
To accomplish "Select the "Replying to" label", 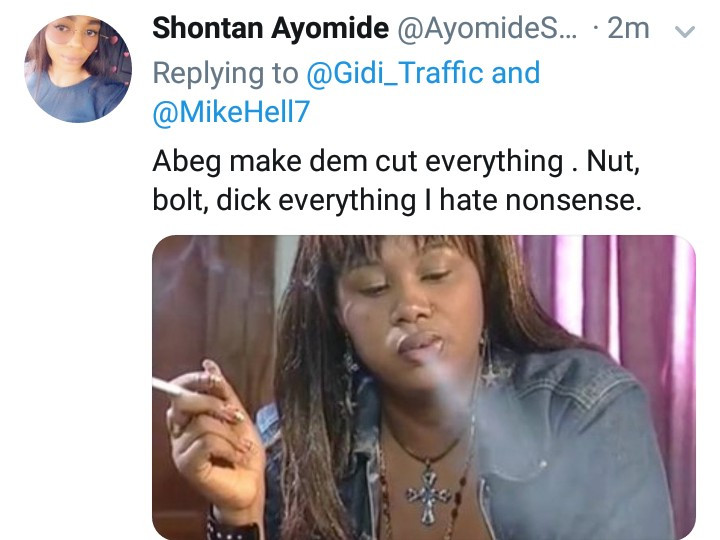I will 225,73.
